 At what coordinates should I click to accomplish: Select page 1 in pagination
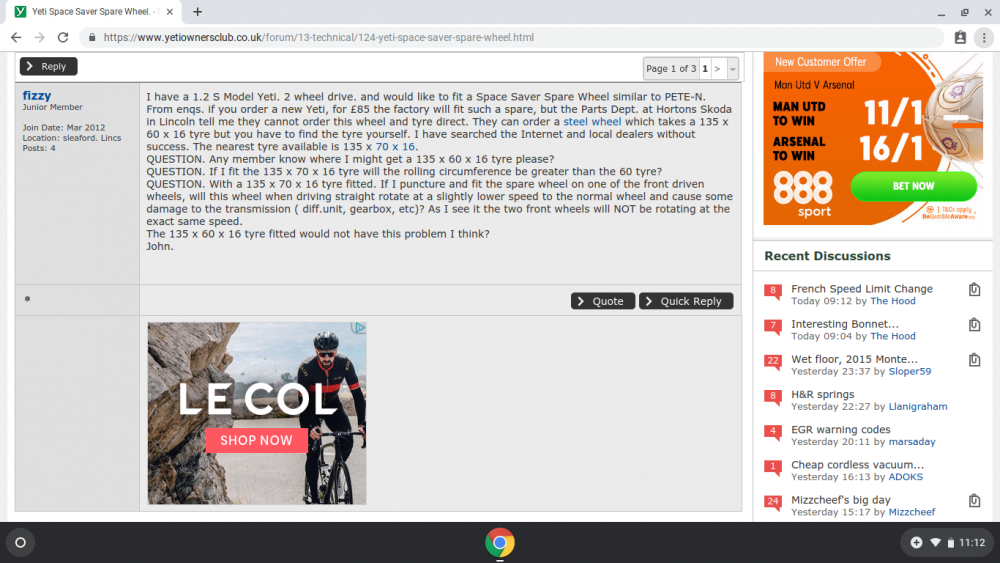(705, 68)
